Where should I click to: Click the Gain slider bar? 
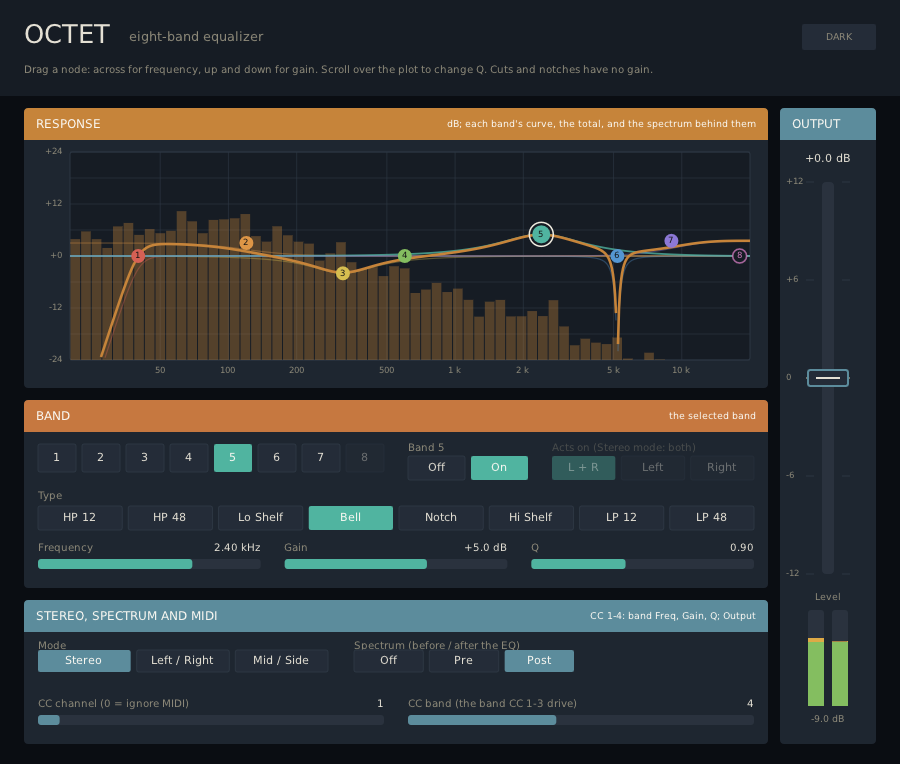pyautogui.click(x=395, y=564)
